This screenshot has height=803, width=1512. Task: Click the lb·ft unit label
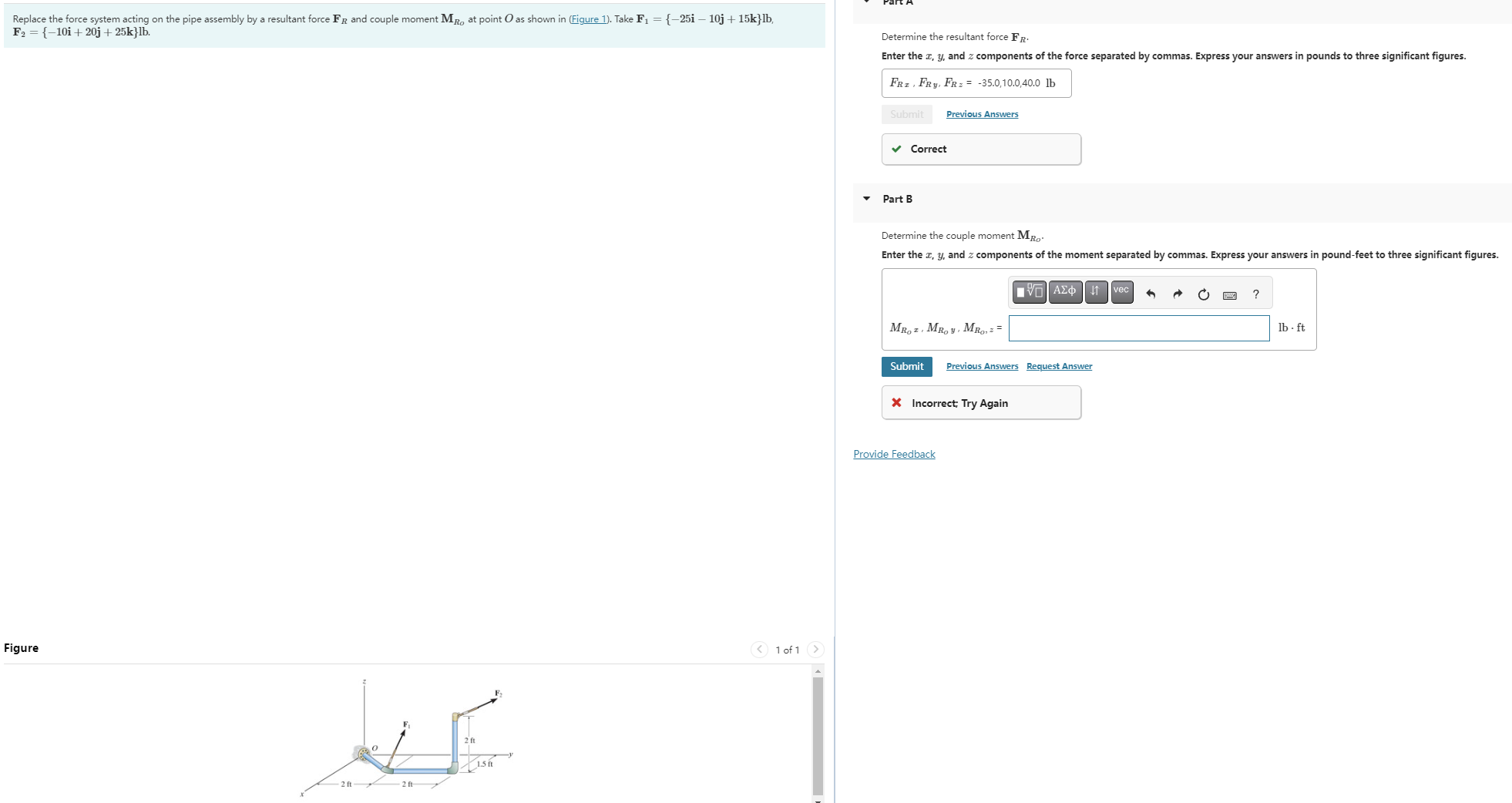pos(1292,328)
